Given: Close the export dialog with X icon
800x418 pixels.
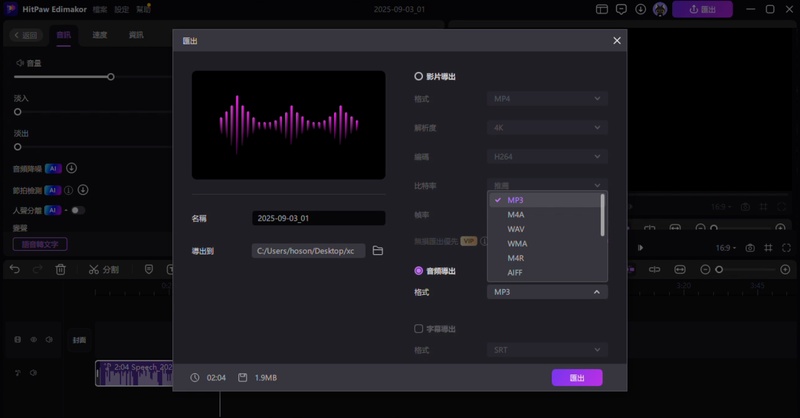Looking at the screenshot, I should (617, 41).
